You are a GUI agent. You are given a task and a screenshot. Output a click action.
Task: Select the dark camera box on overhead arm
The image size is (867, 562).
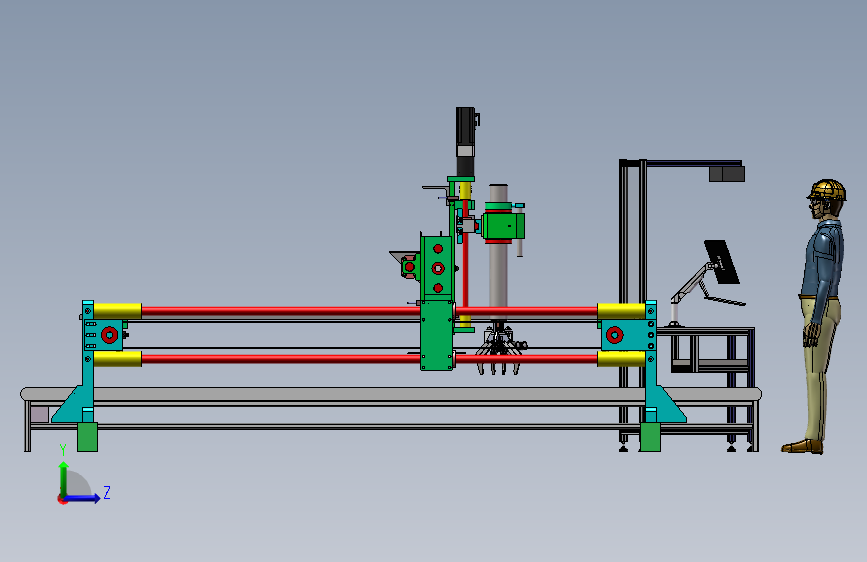point(727,174)
